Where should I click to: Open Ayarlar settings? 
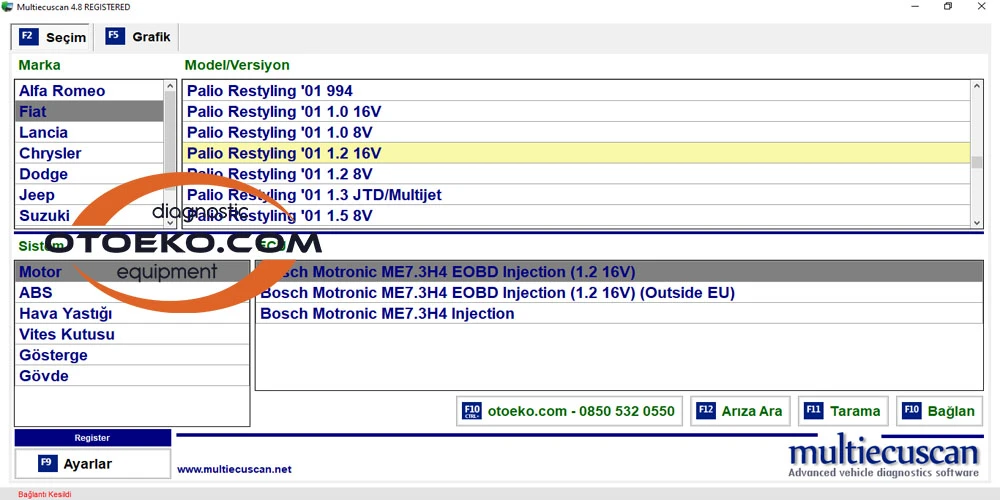point(92,464)
